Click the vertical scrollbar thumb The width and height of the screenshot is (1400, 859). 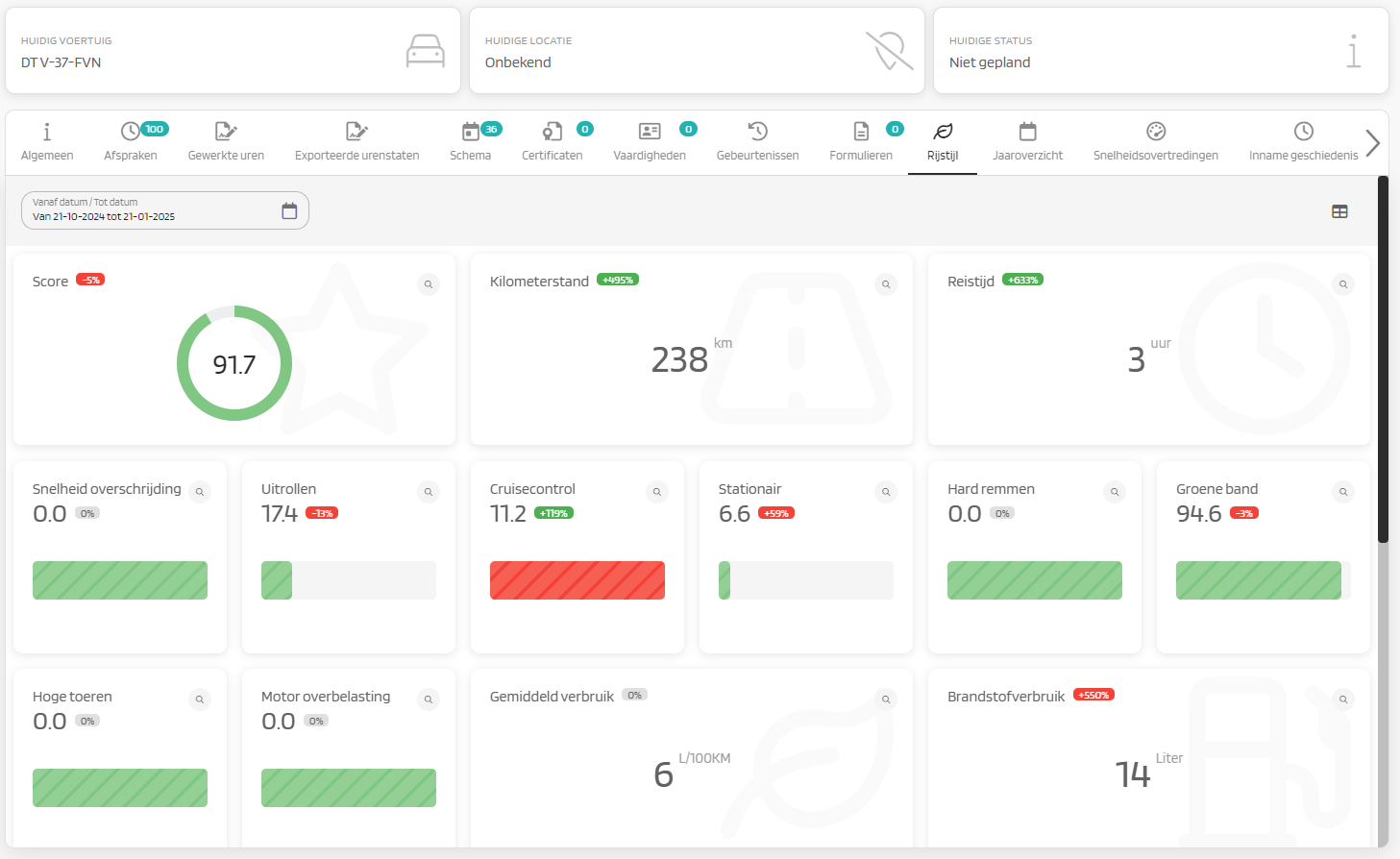click(x=1383, y=359)
